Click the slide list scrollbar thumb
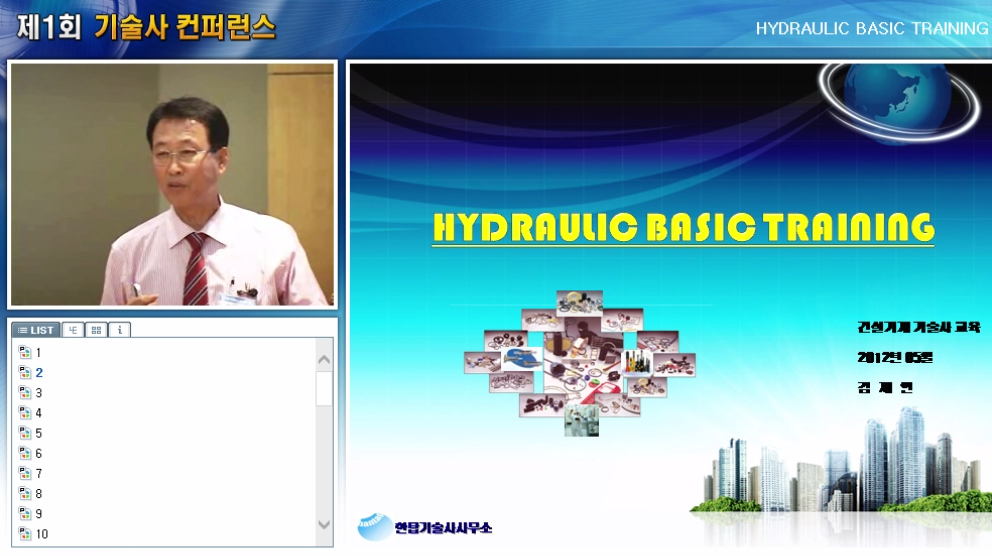Image resolution: width=992 pixels, height=556 pixels. (324, 388)
